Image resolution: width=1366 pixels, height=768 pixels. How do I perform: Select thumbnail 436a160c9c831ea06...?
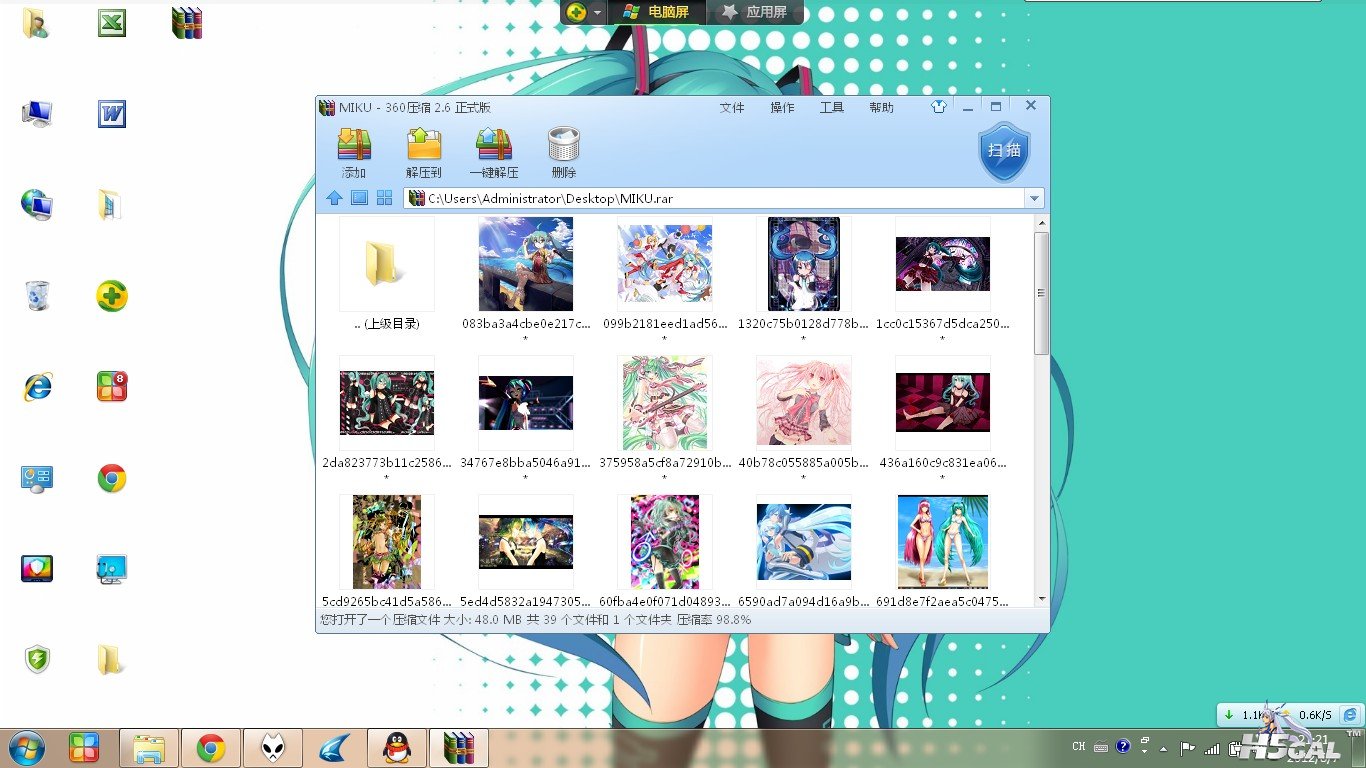tap(943, 403)
